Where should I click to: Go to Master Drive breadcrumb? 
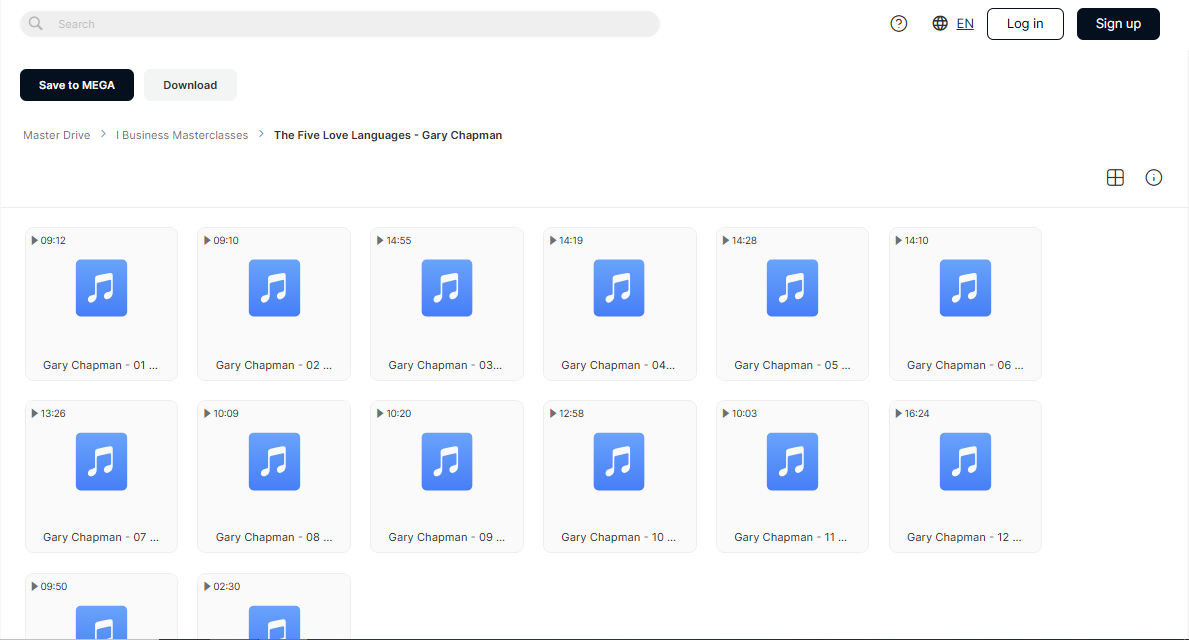click(x=56, y=135)
